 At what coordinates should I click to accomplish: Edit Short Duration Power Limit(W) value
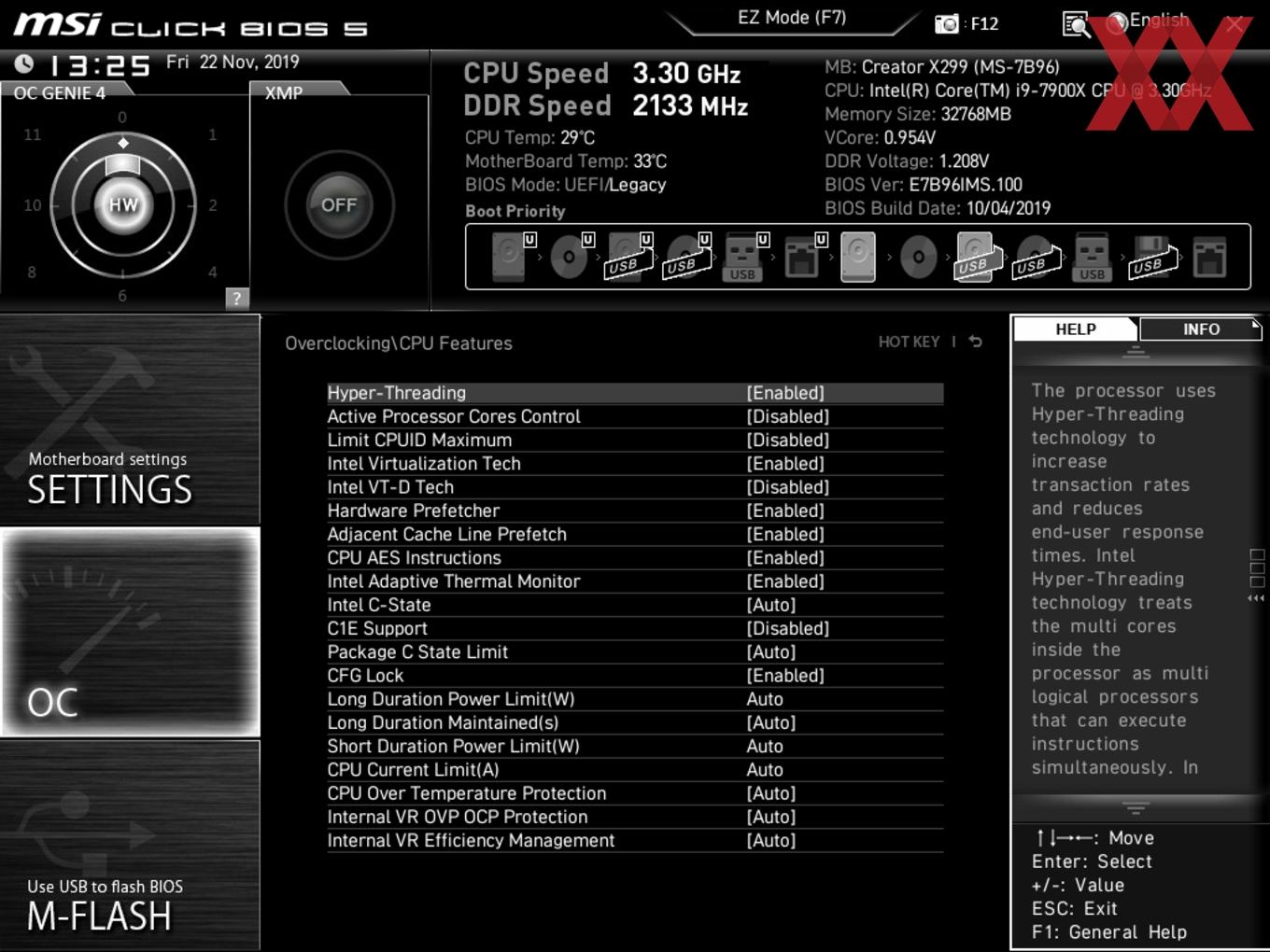tap(635, 746)
